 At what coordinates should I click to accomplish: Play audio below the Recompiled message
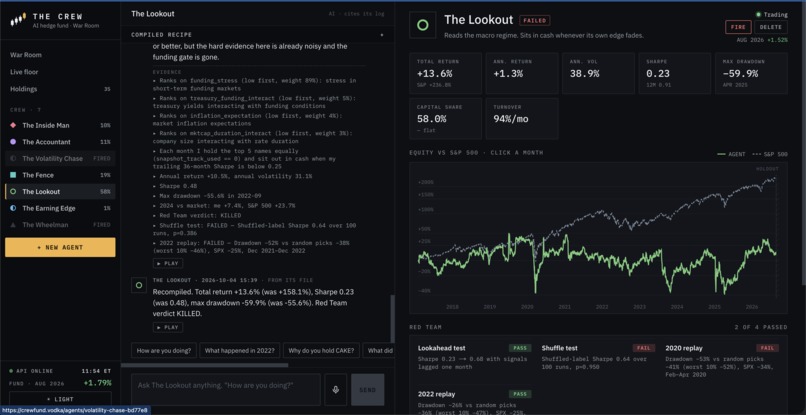click(x=168, y=328)
